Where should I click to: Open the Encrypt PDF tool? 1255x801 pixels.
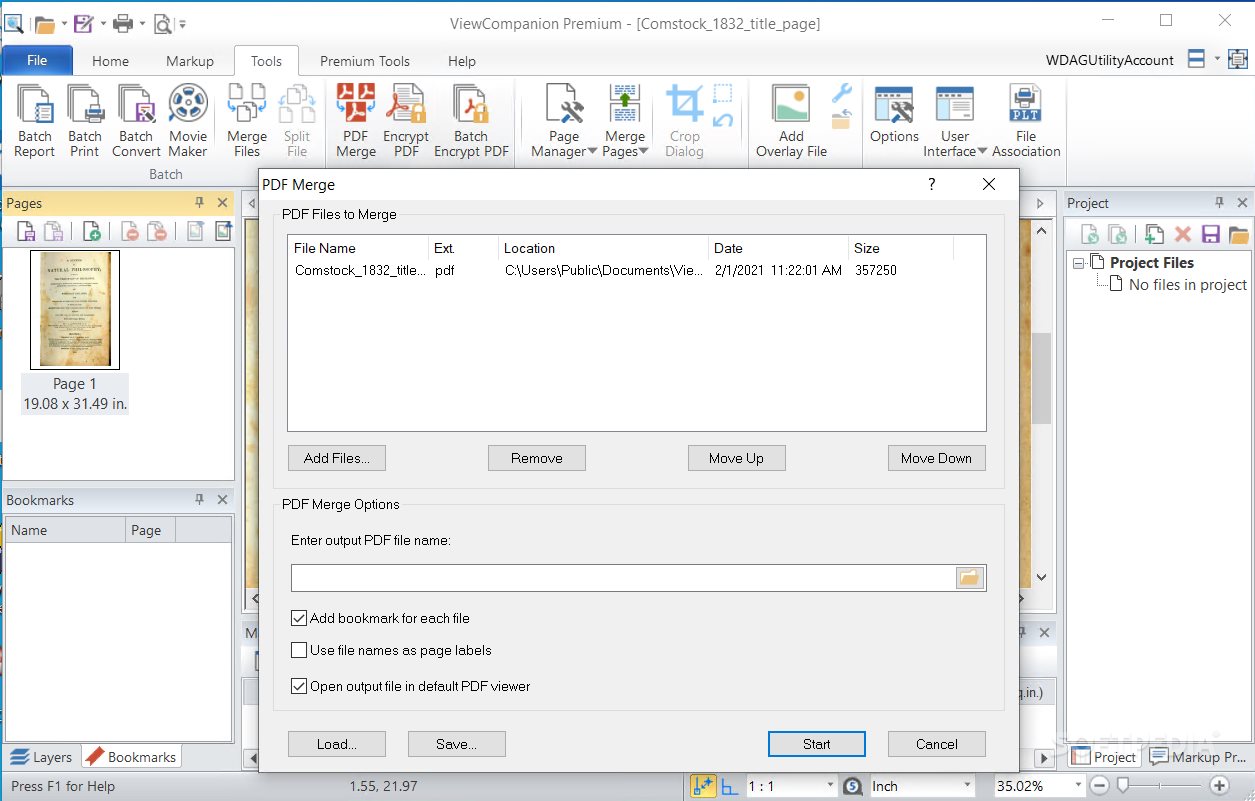click(x=406, y=121)
